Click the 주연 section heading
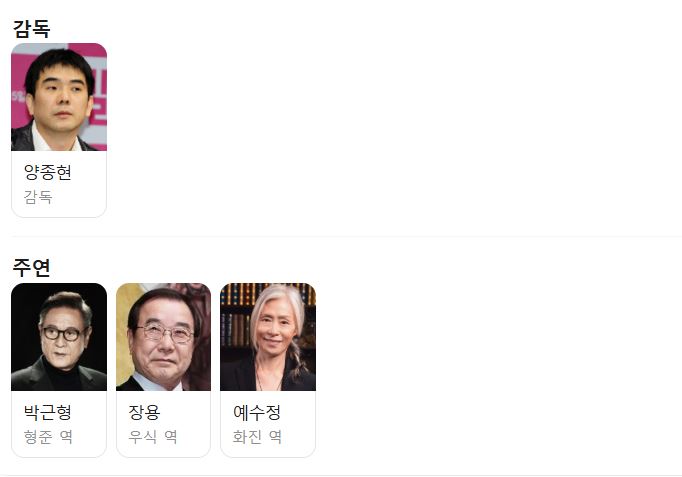Image resolution: width=682 pixels, height=477 pixels. [x=31, y=267]
